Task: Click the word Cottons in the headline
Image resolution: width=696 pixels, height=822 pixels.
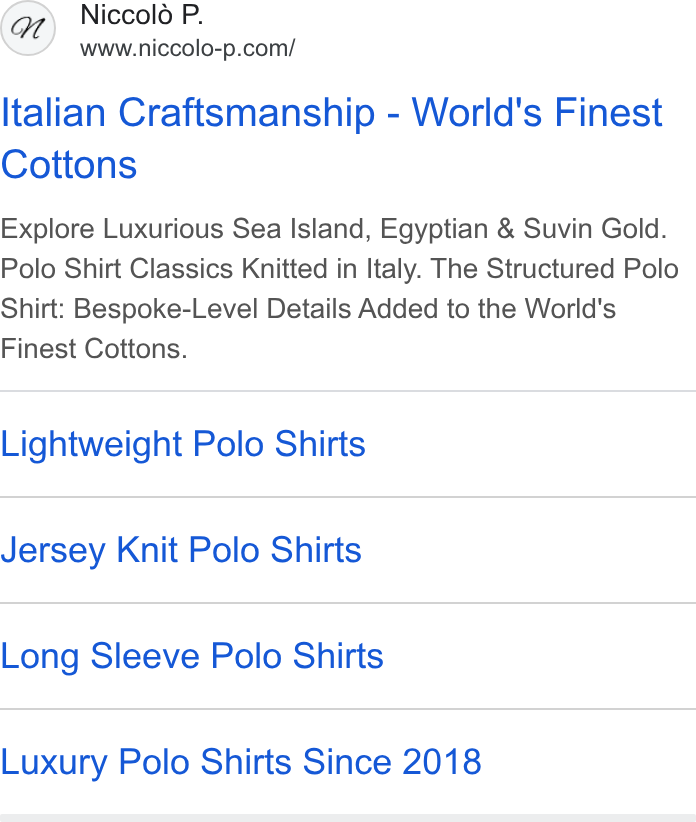Action: coord(69,165)
